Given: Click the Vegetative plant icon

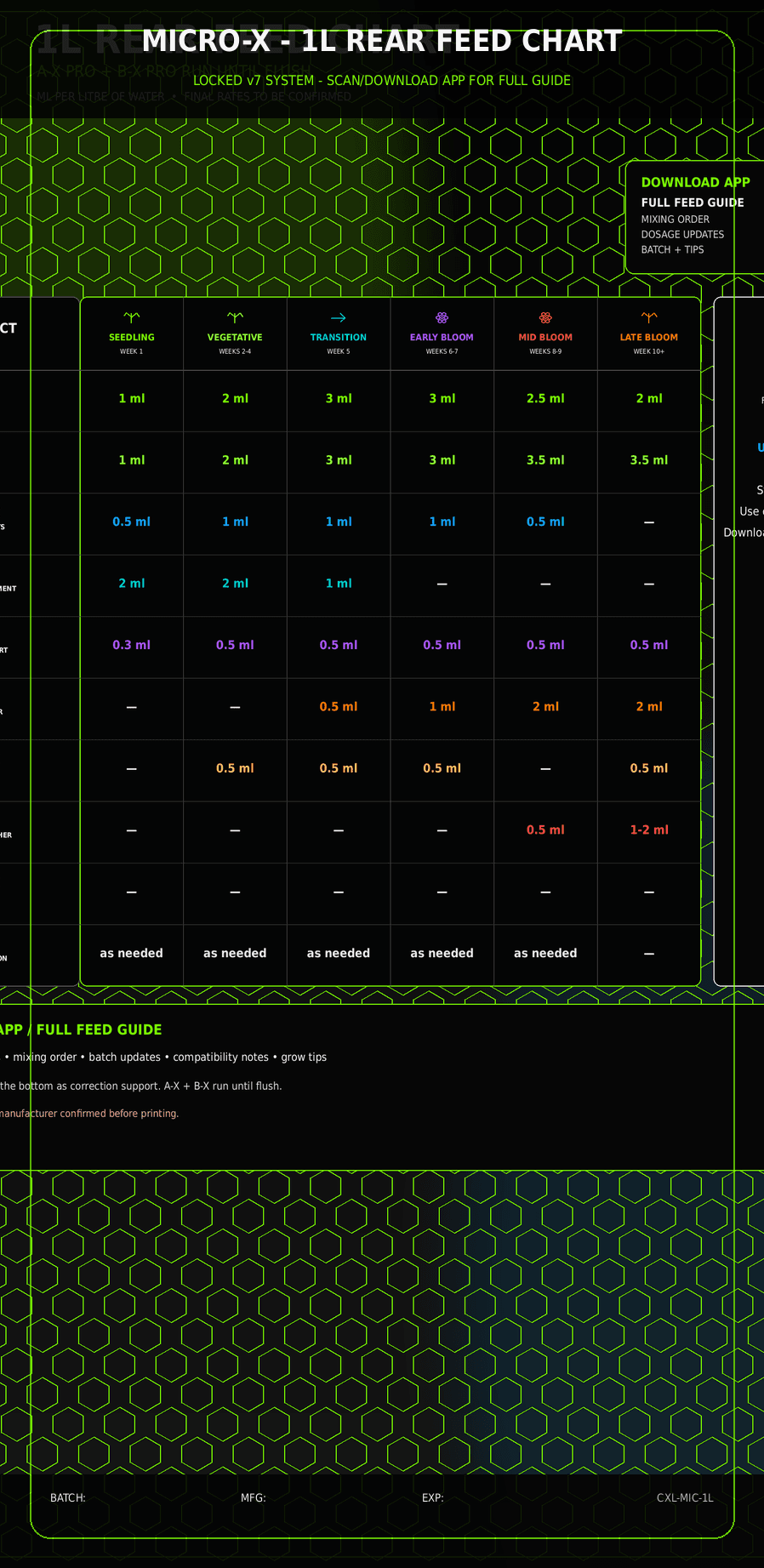Looking at the screenshot, I should click(235, 317).
